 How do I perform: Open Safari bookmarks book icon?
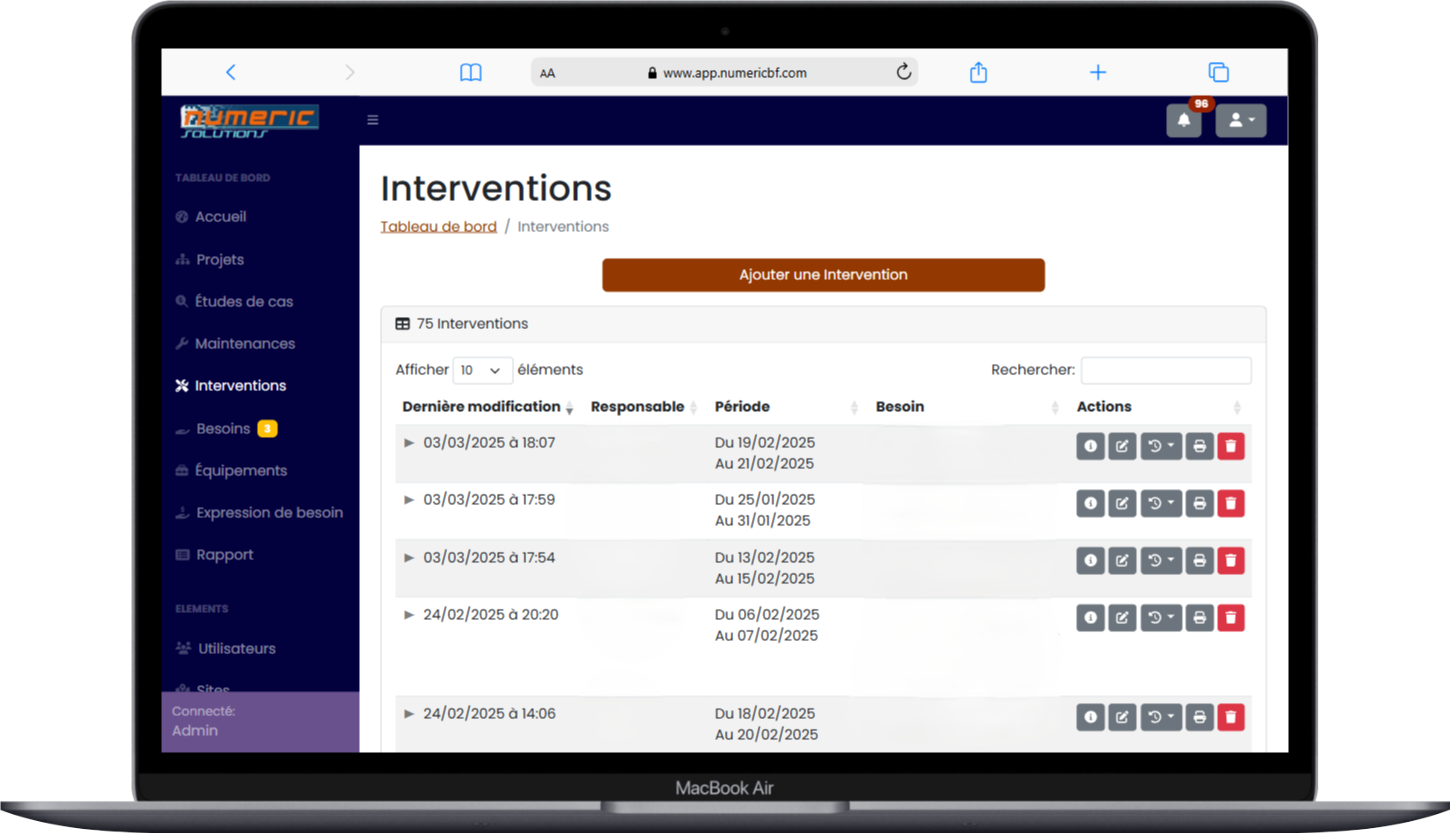[x=470, y=72]
